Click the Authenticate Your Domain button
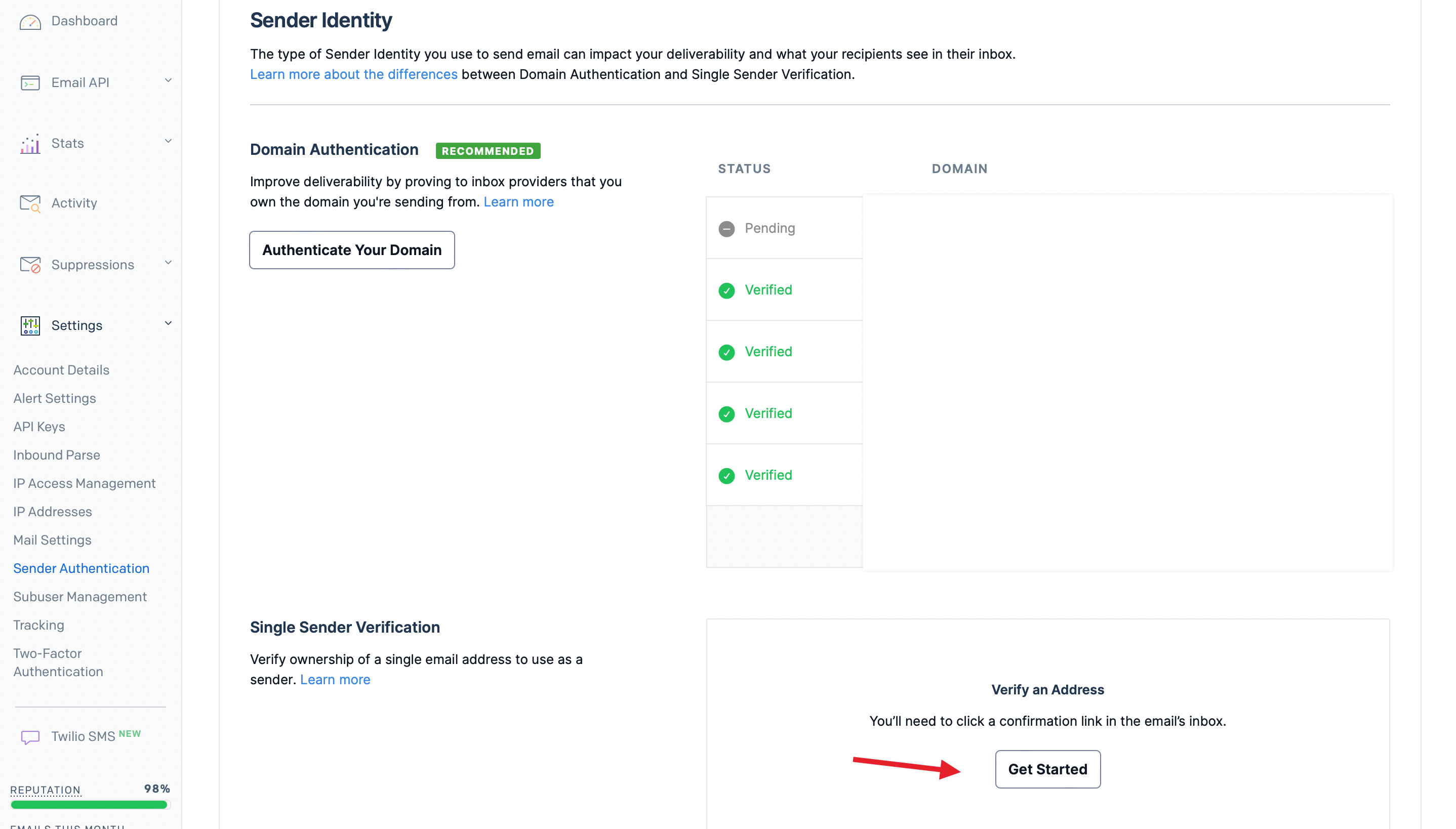This screenshot has width=1456, height=829. pos(352,250)
